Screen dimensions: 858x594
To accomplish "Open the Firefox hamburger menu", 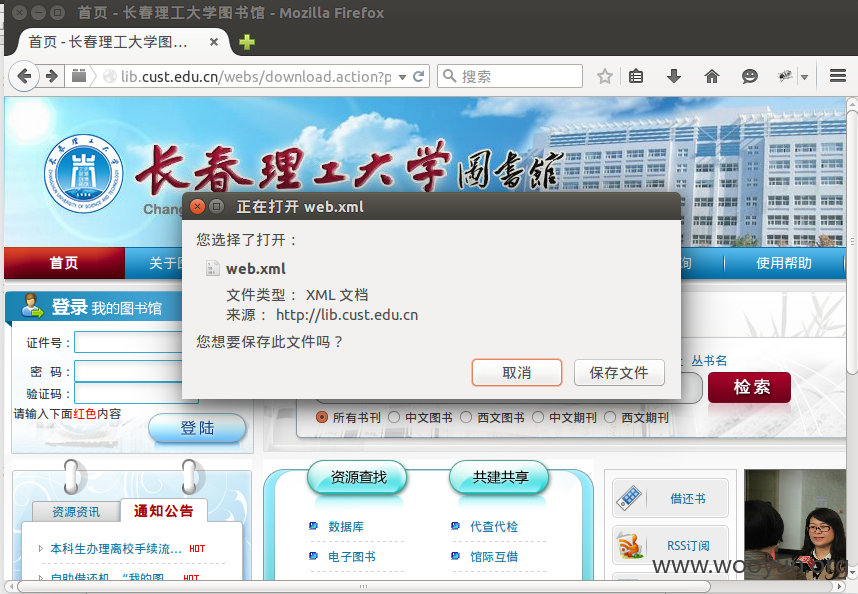I will pyautogui.click(x=838, y=75).
